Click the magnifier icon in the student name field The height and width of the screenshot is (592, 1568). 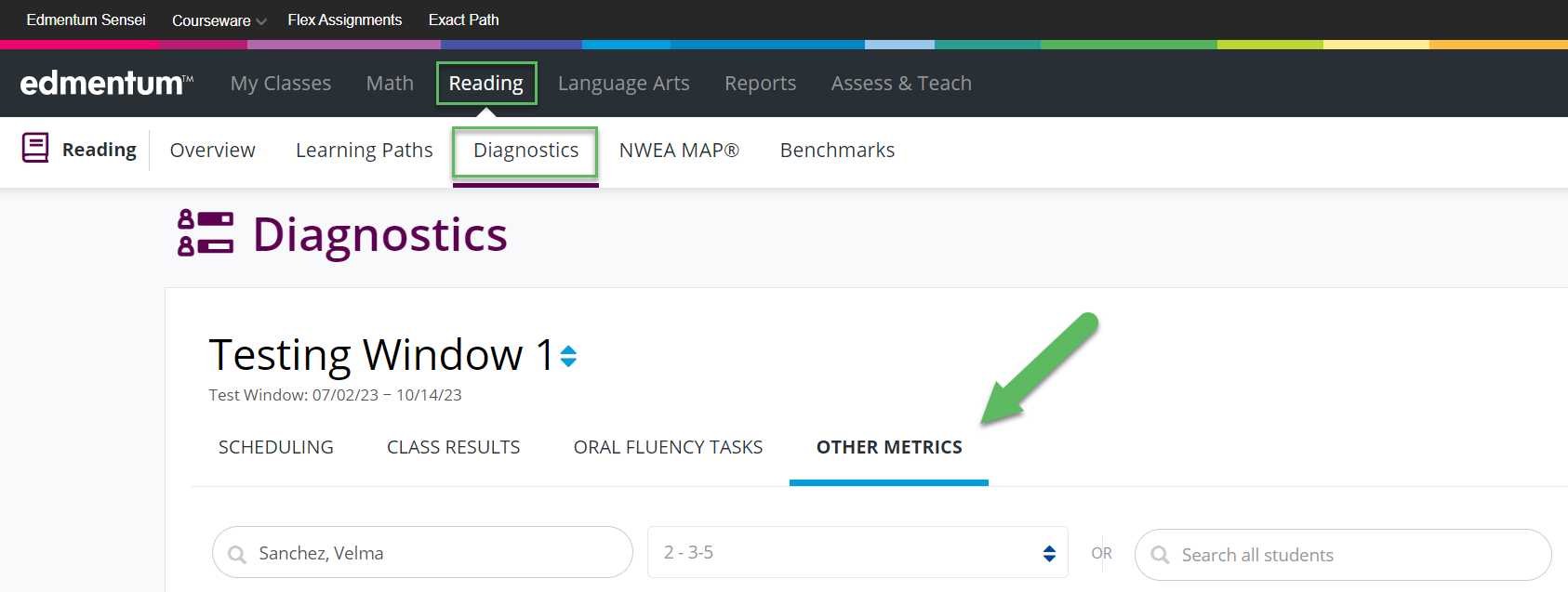pyautogui.click(x=239, y=552)
